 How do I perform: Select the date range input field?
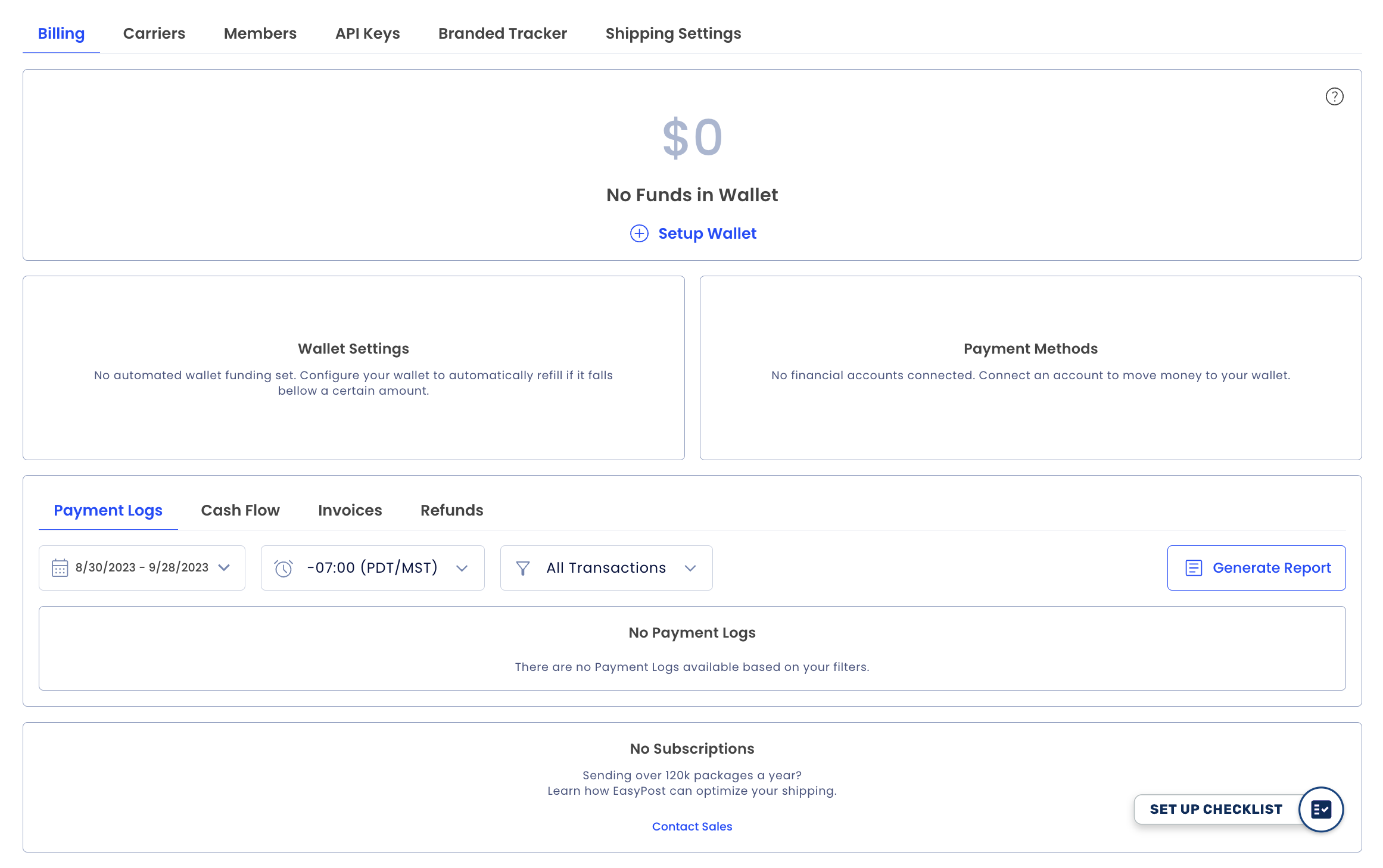click(142, 567)
